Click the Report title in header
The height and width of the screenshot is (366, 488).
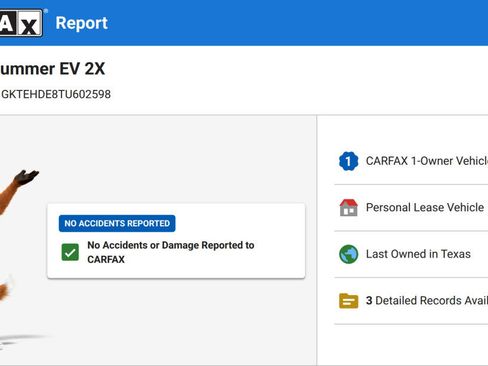click(x=82, y=23)
